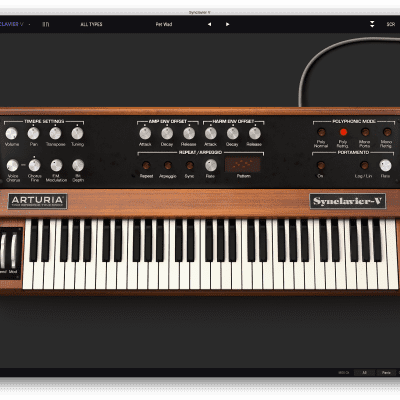Image resolution: width=400 pixels, height=400 pixels.
Task: Click the MIDI Ch label in the lower bar
Action: (x=344, y=373)
